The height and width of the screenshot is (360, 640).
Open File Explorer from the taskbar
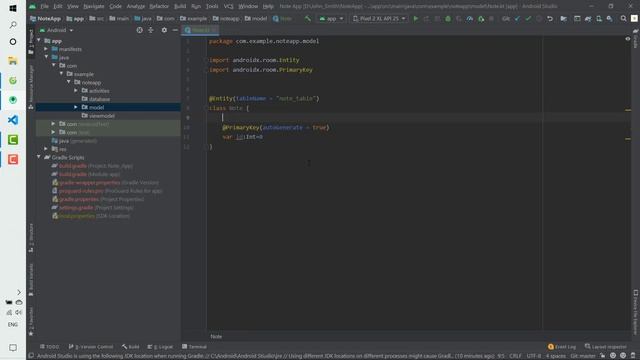pyautogui.click(x=13, y=61)
